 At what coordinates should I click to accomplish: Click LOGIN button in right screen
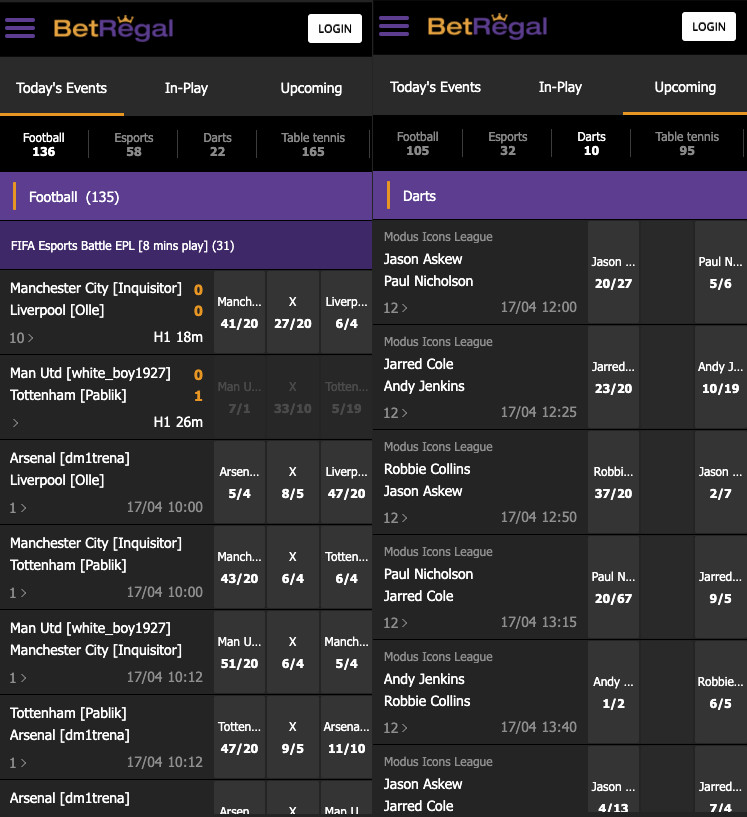click(x=709, y=27)
